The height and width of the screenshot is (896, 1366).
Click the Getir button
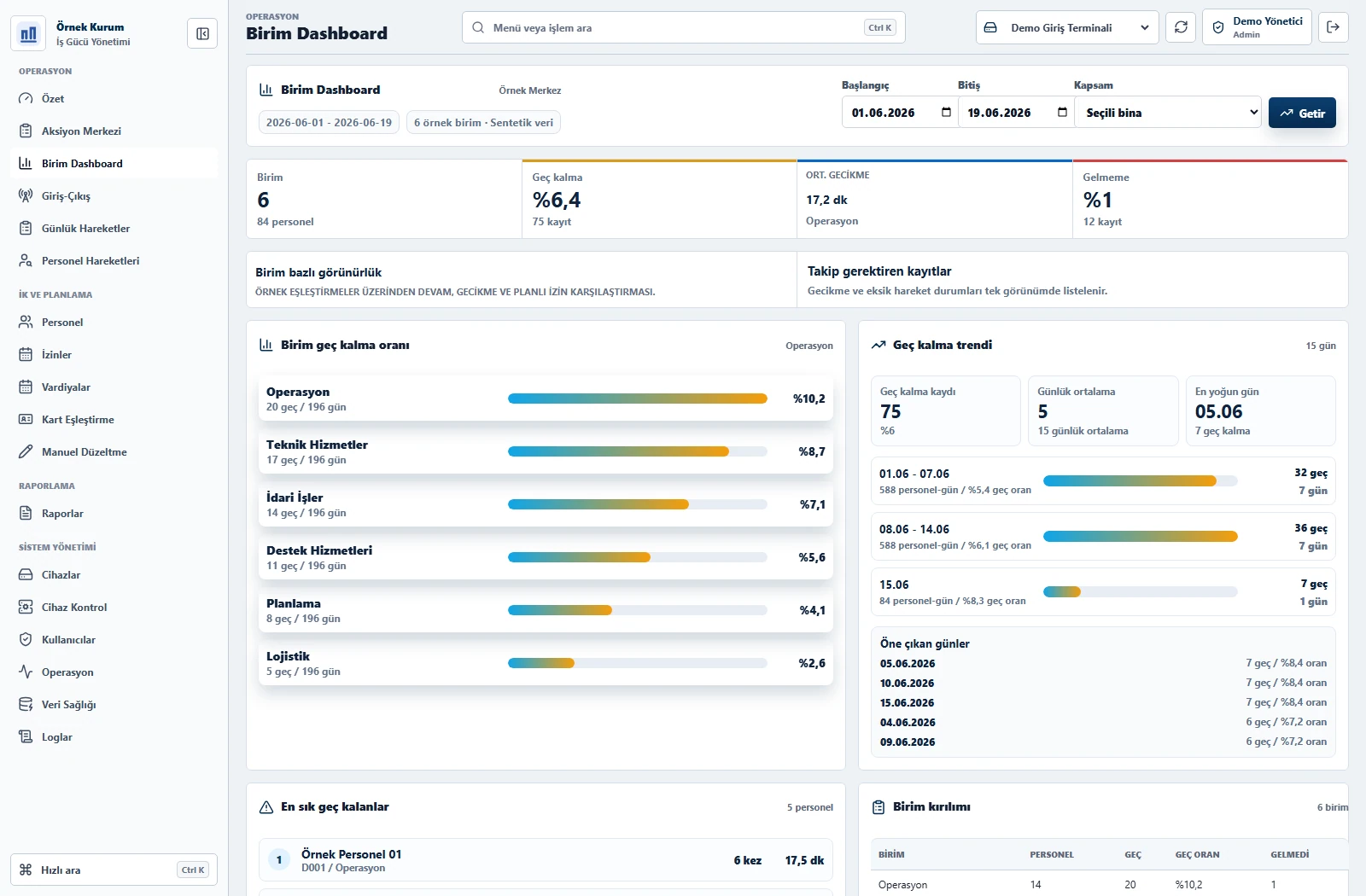click(1302, 113)
